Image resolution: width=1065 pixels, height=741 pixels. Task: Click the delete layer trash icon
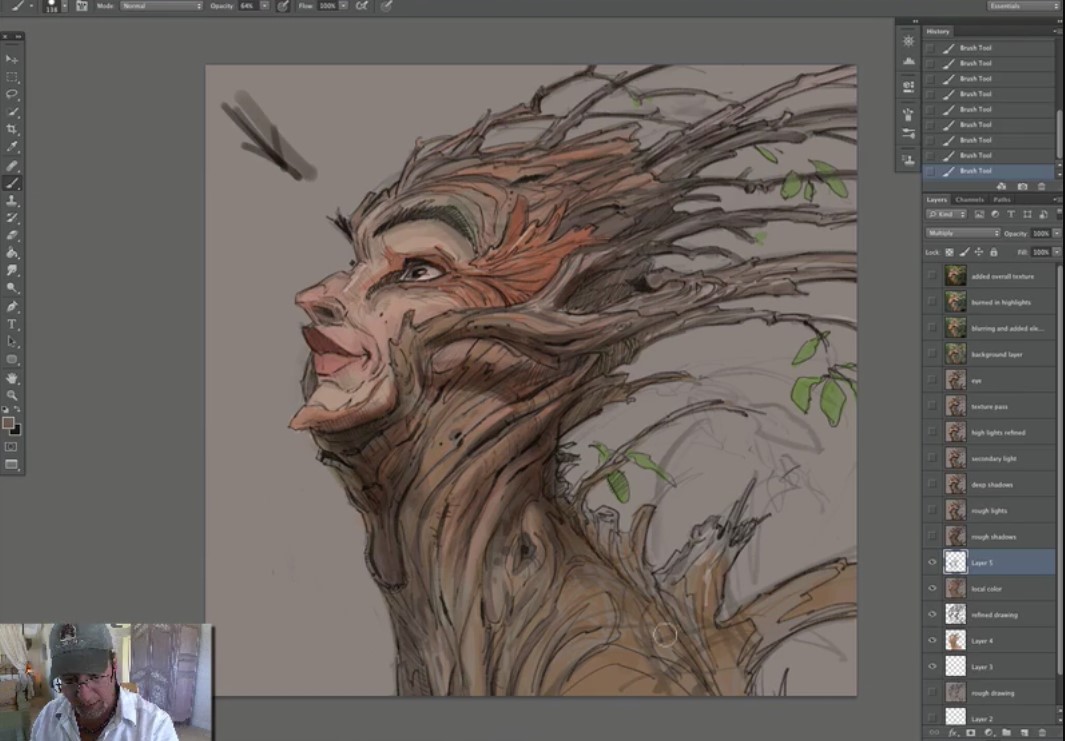[1042, 733]
